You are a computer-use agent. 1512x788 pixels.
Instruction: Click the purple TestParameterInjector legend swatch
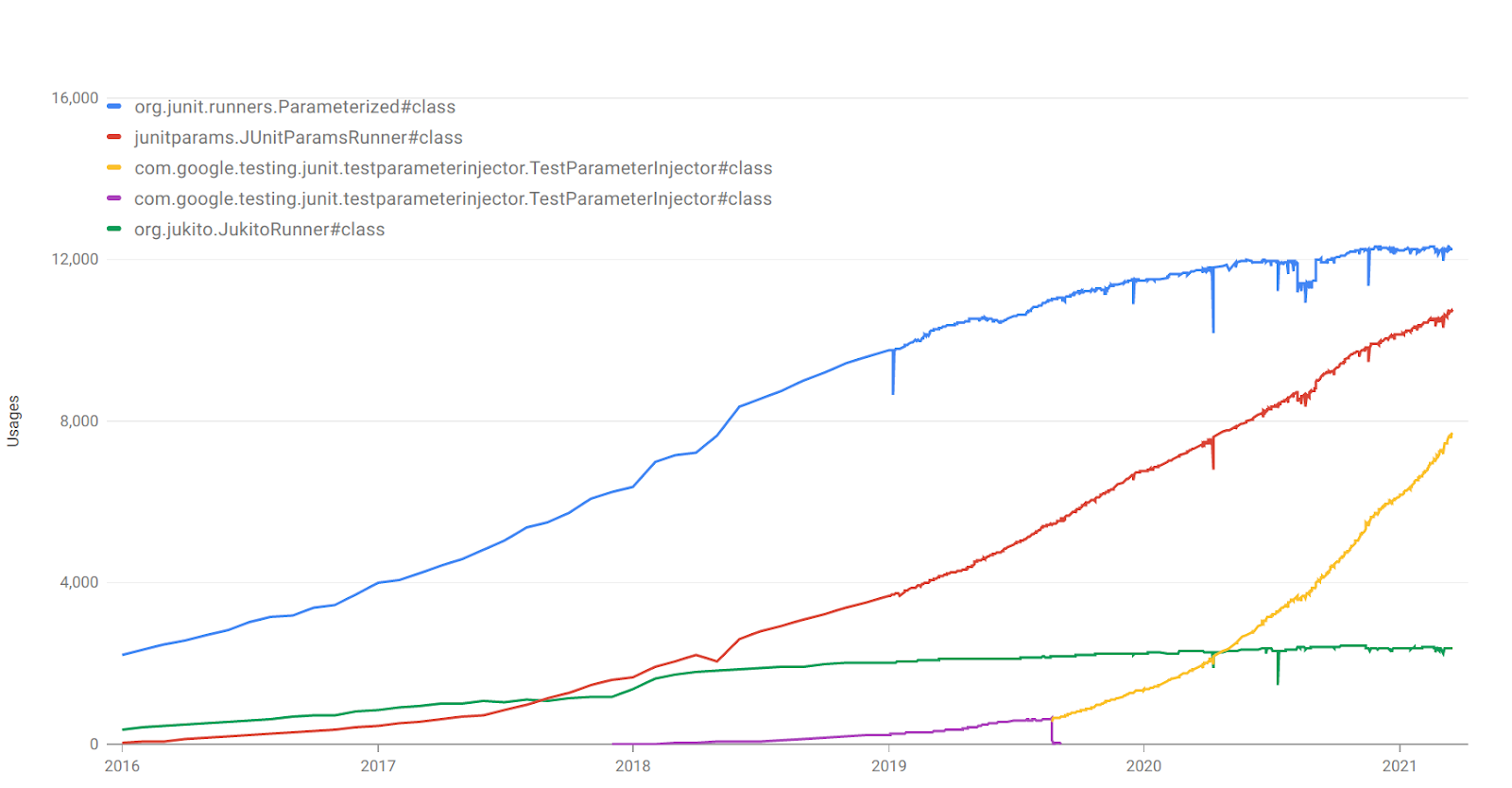click(x=114, y=198)
